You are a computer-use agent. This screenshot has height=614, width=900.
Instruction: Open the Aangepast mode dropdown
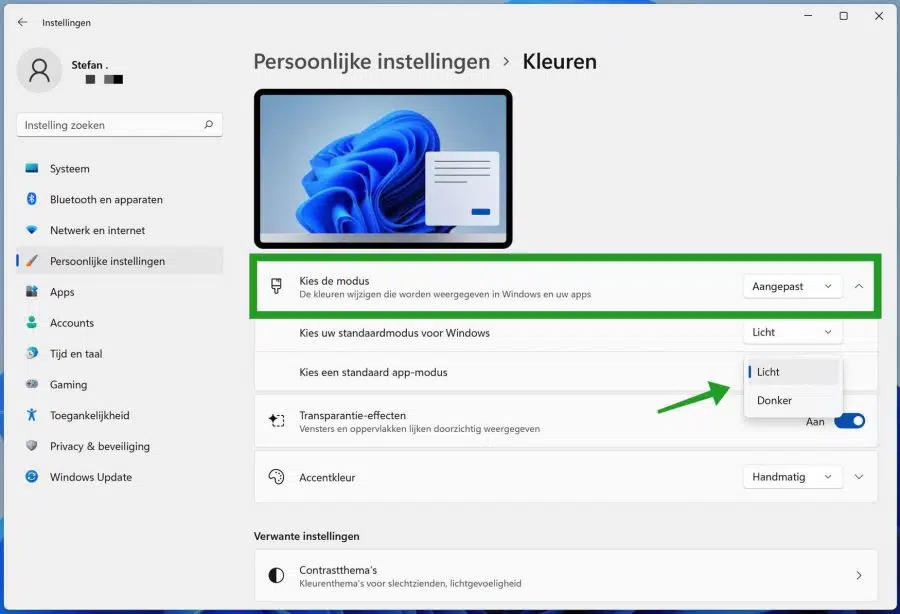click(793, 286)
